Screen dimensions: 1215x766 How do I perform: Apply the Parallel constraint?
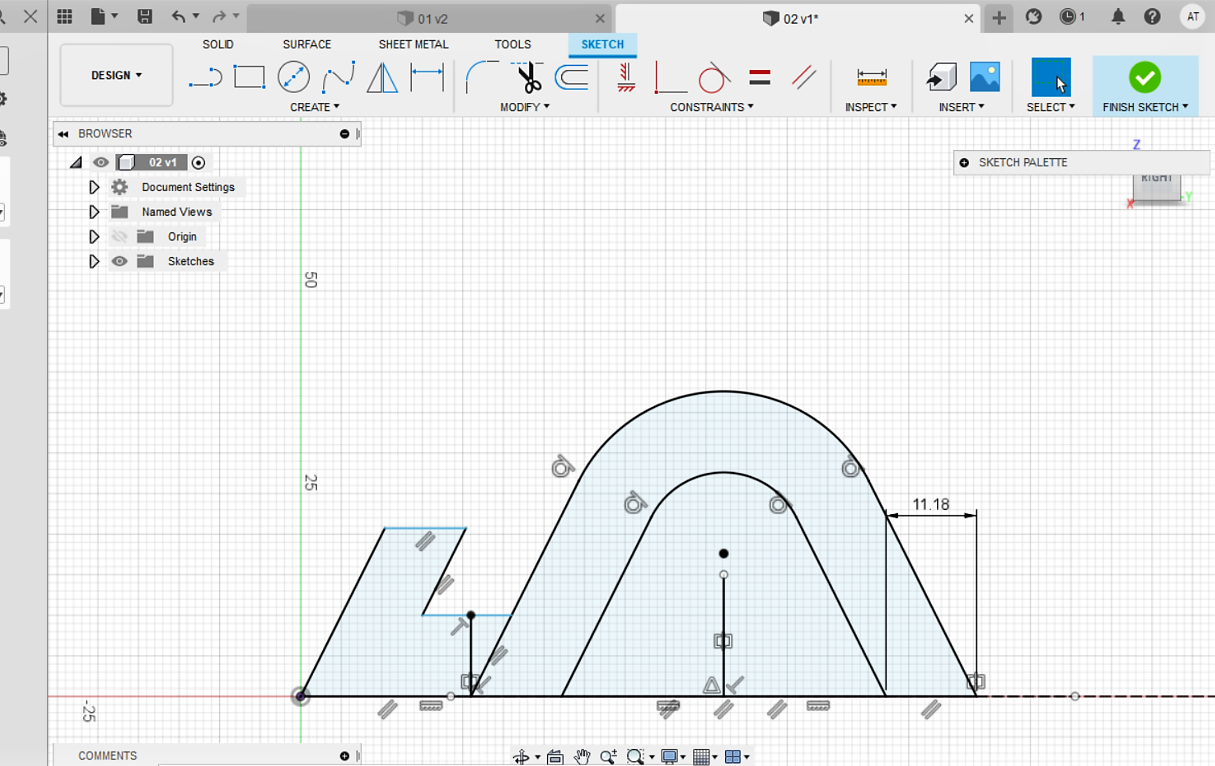[804, 77]
